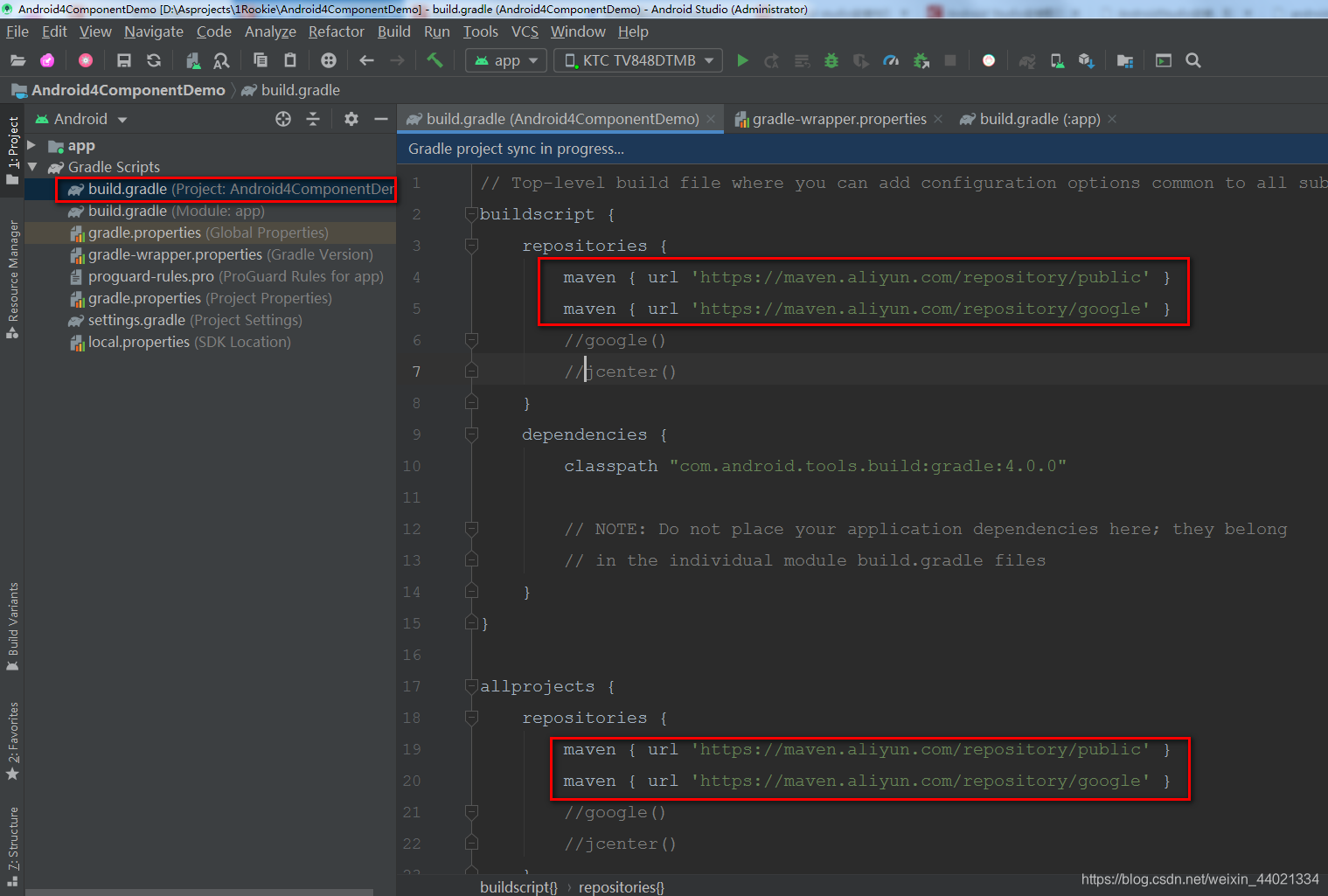Open the VCS menu
1328x896 pixels.
[525, 31]
